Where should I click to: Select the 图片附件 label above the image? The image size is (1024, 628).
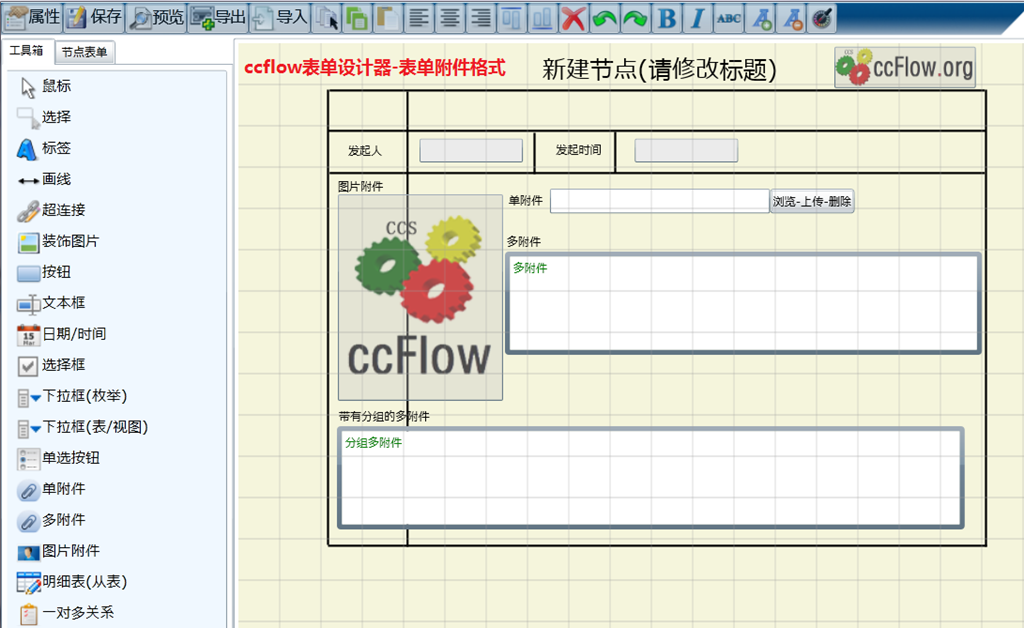(x=360, y=187)
